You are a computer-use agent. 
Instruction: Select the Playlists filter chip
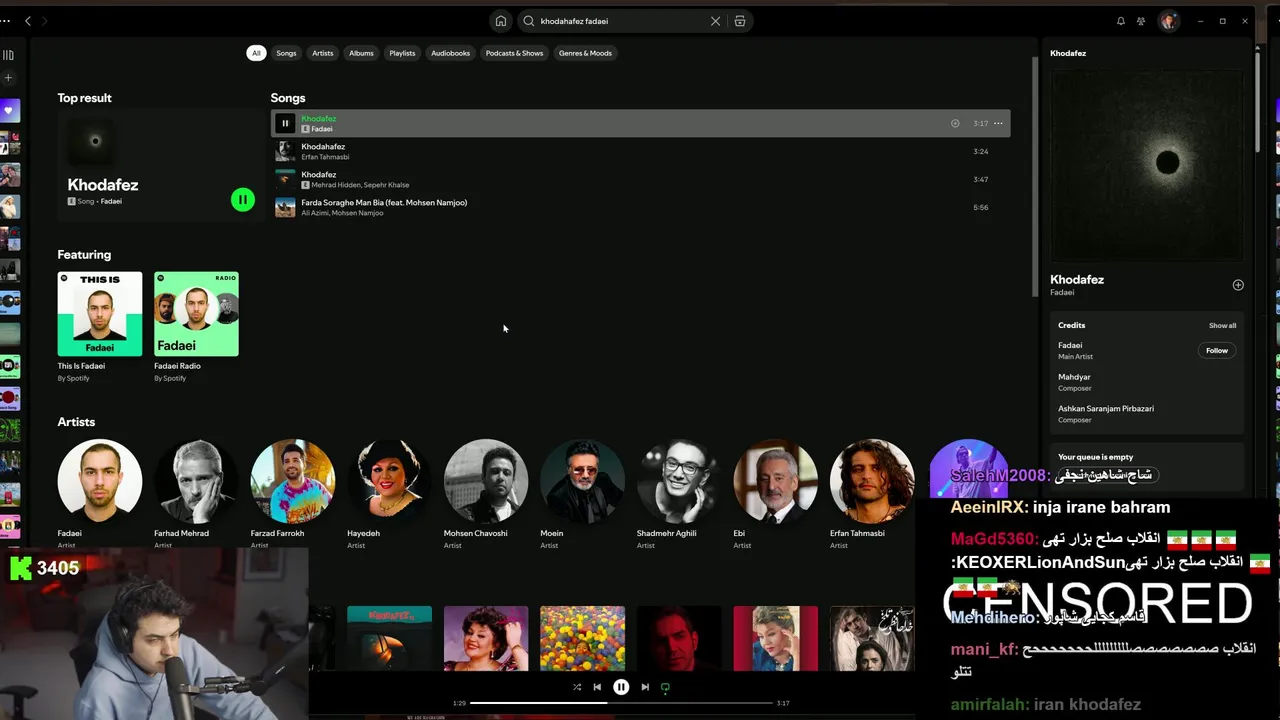[402, 53]
